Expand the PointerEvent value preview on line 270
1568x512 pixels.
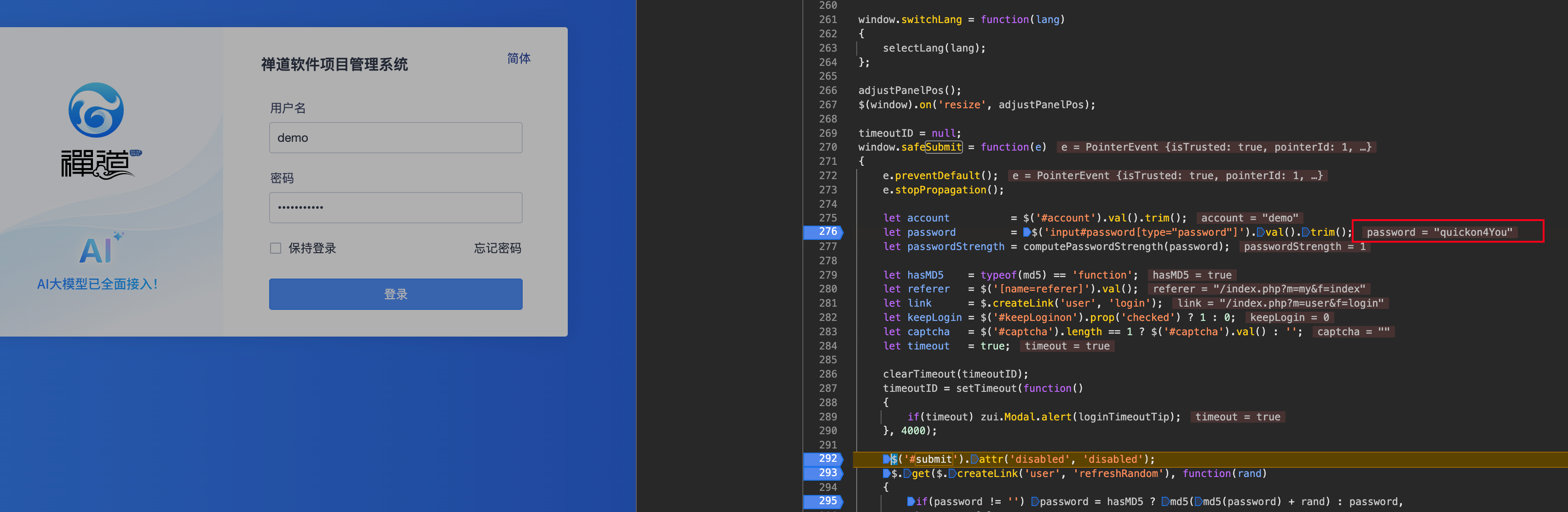pyautogui.click(x=1216, y=147)
